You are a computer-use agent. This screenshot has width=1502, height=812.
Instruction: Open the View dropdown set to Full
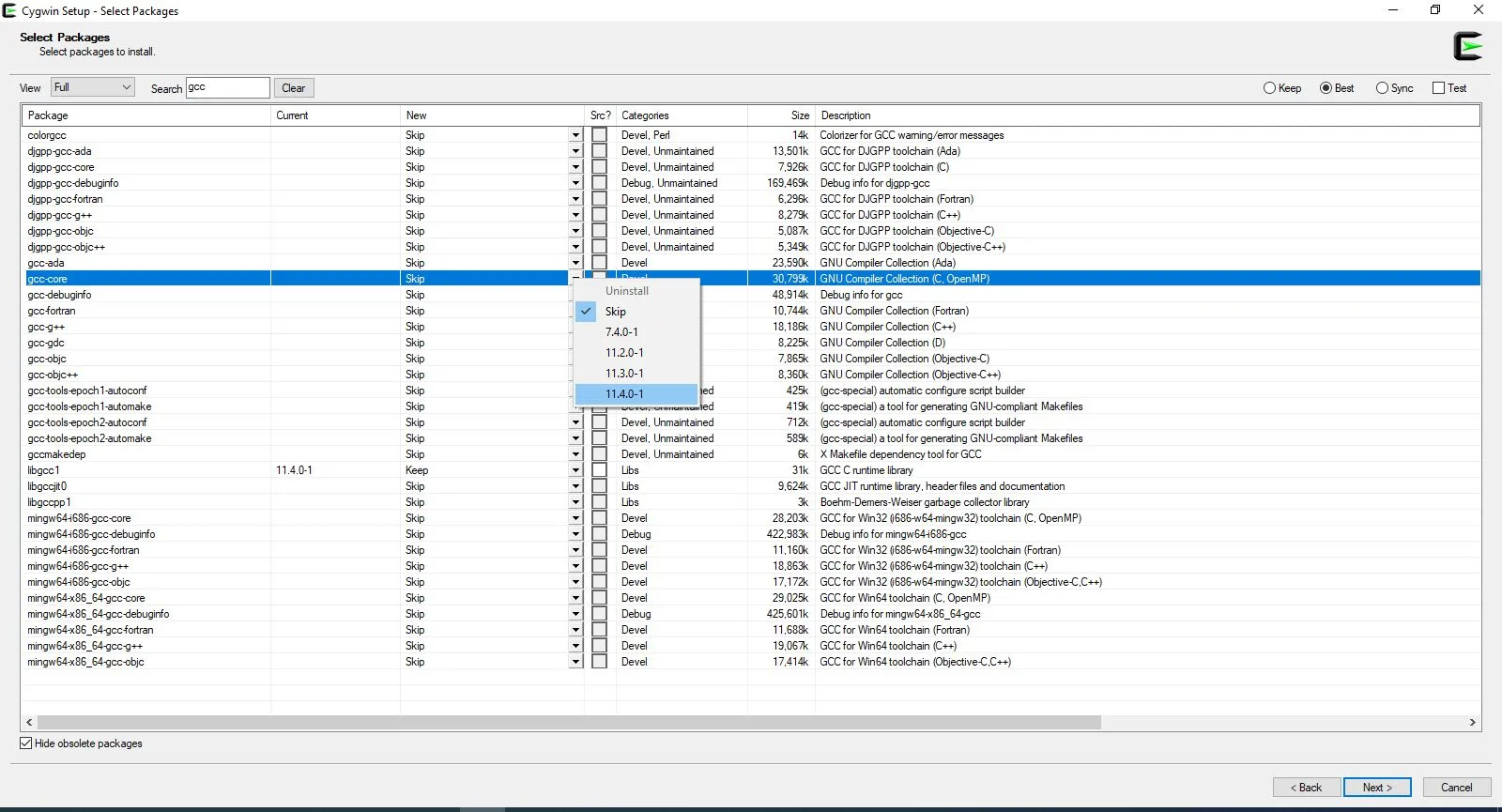point(92,87)
